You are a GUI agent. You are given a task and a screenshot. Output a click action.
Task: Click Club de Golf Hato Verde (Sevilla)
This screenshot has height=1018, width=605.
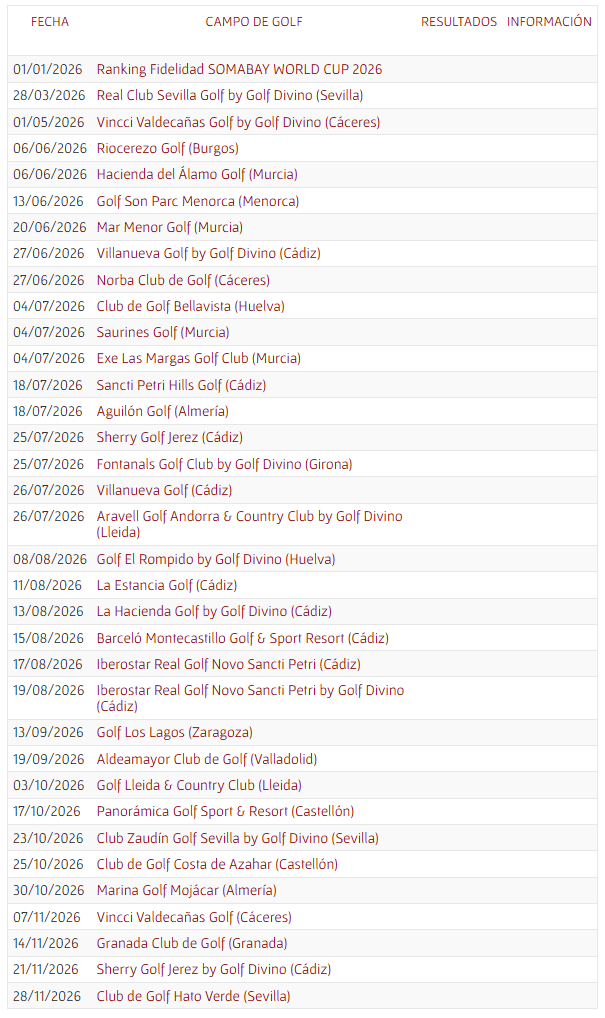(x=193, y=996)
